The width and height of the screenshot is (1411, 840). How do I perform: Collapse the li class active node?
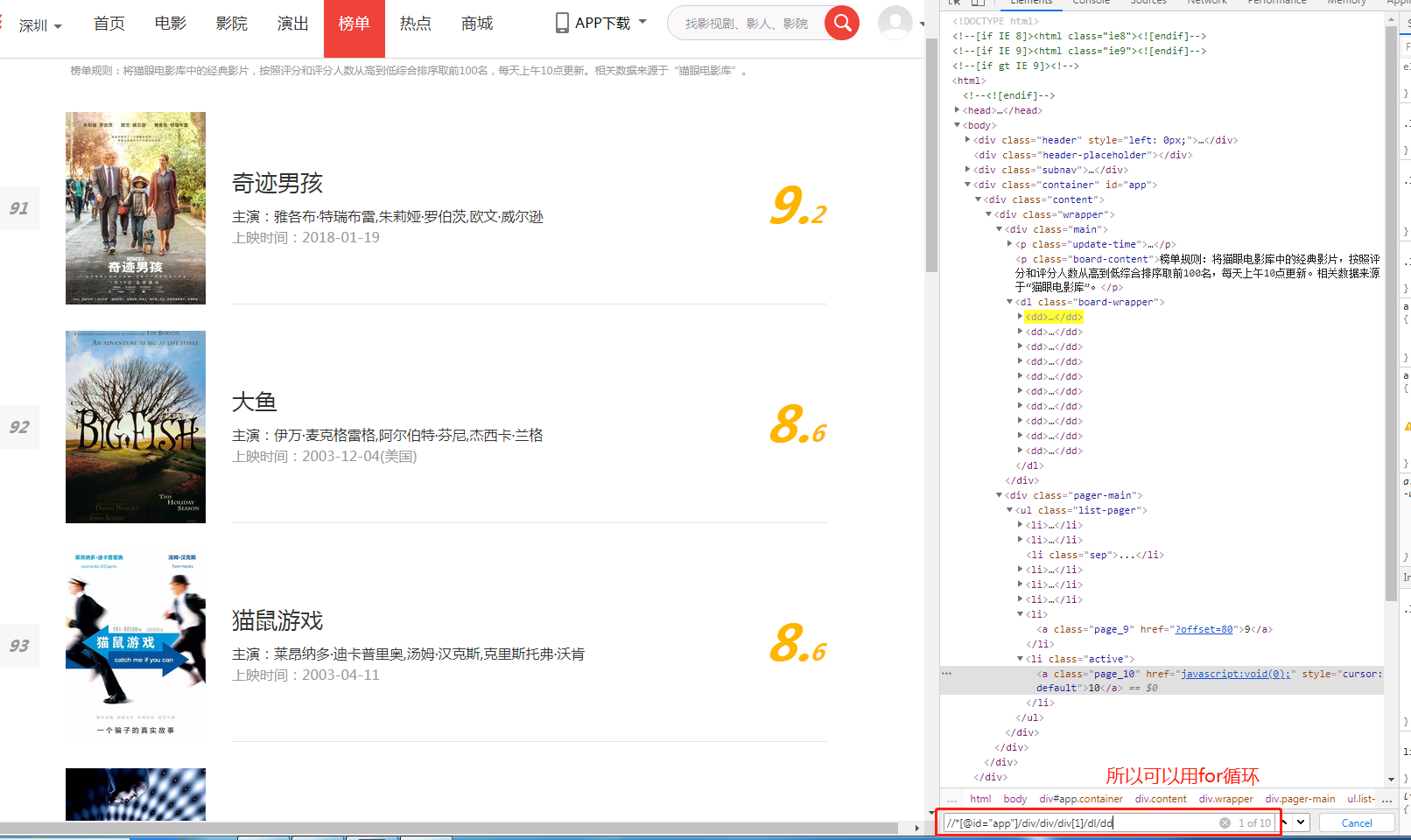(1021, 659)
